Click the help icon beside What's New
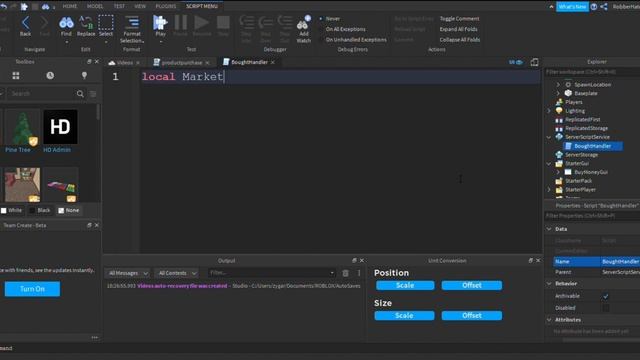This screenshot has width=640, height=360. tap(594, 7)
